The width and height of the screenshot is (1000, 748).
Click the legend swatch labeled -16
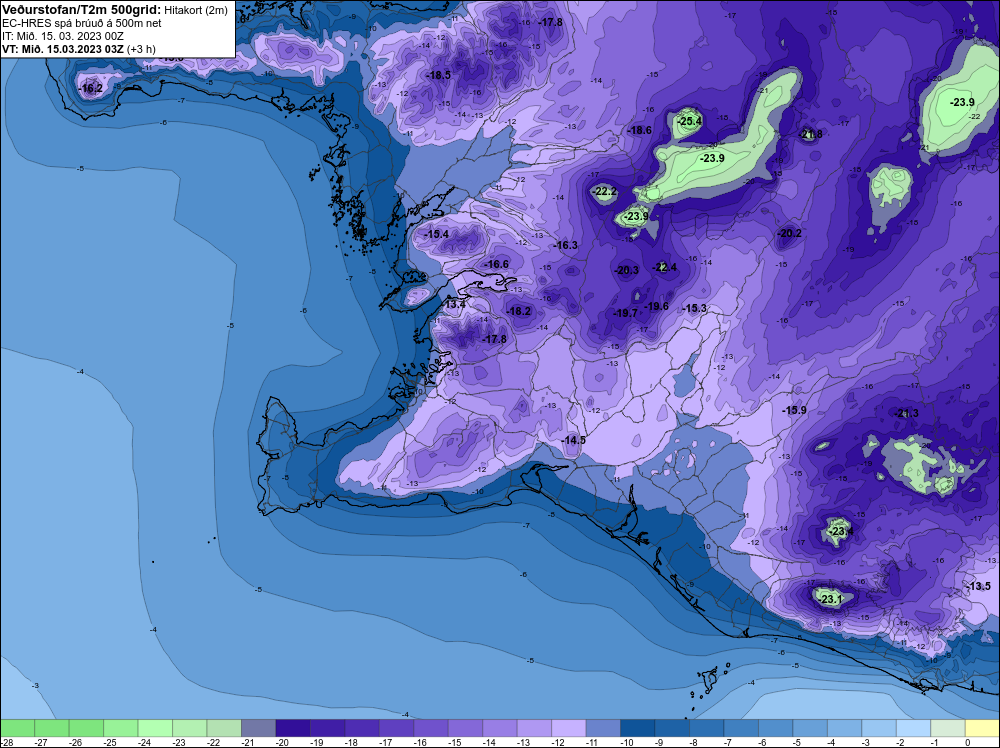pos(430,728)
